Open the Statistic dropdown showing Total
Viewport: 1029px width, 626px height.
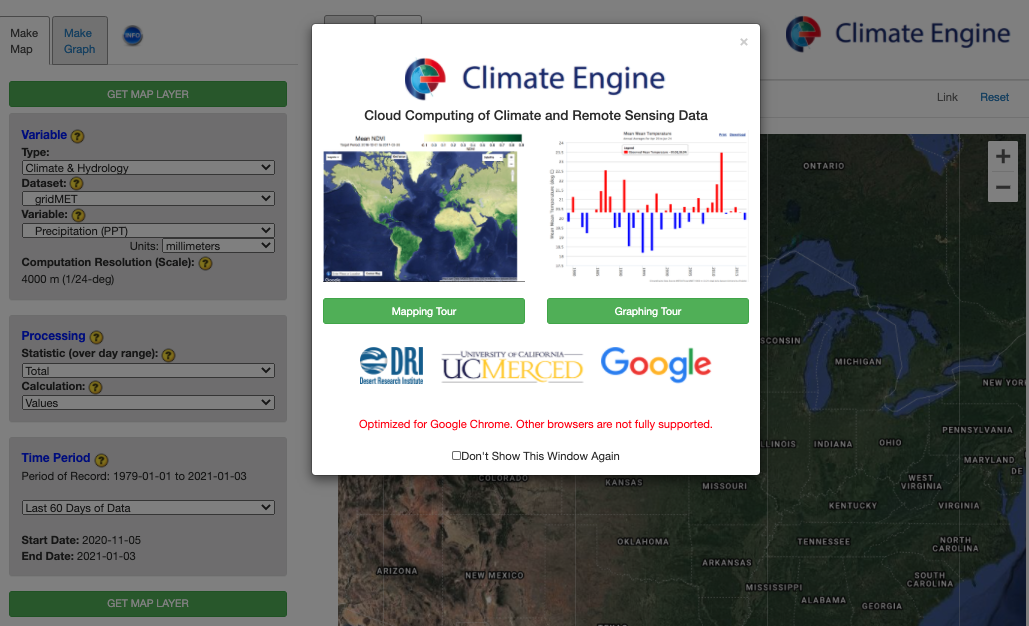pyautogui.click(x=148, y=370)
